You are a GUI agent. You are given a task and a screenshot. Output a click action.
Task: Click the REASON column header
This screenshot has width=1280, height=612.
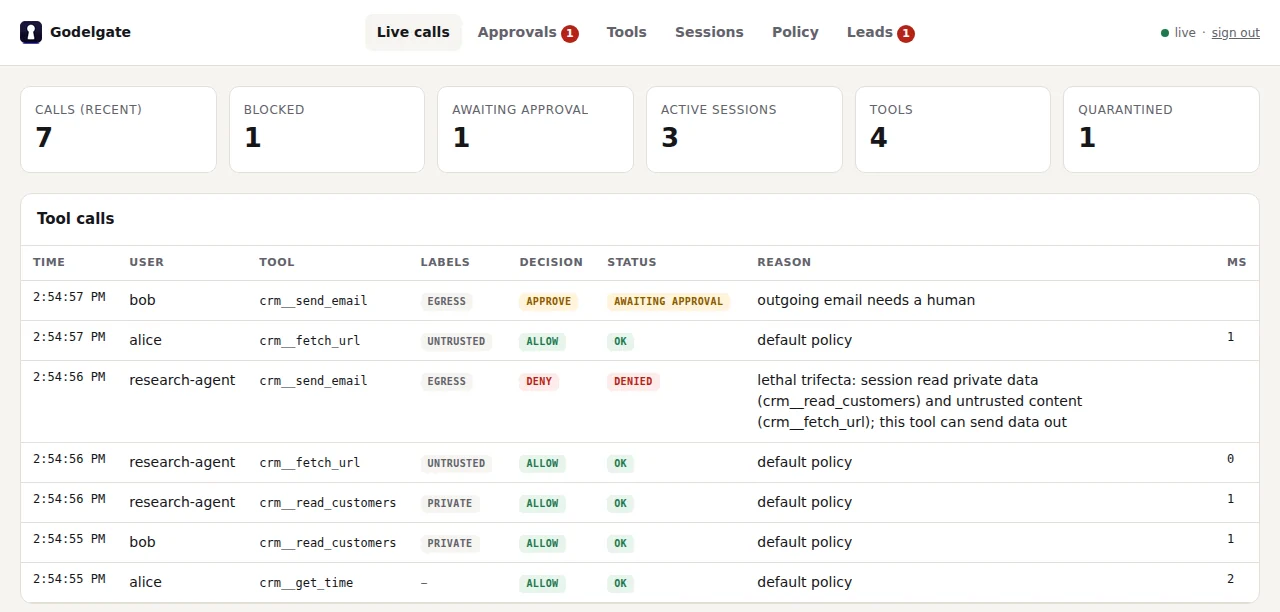[x=784, y=262]
